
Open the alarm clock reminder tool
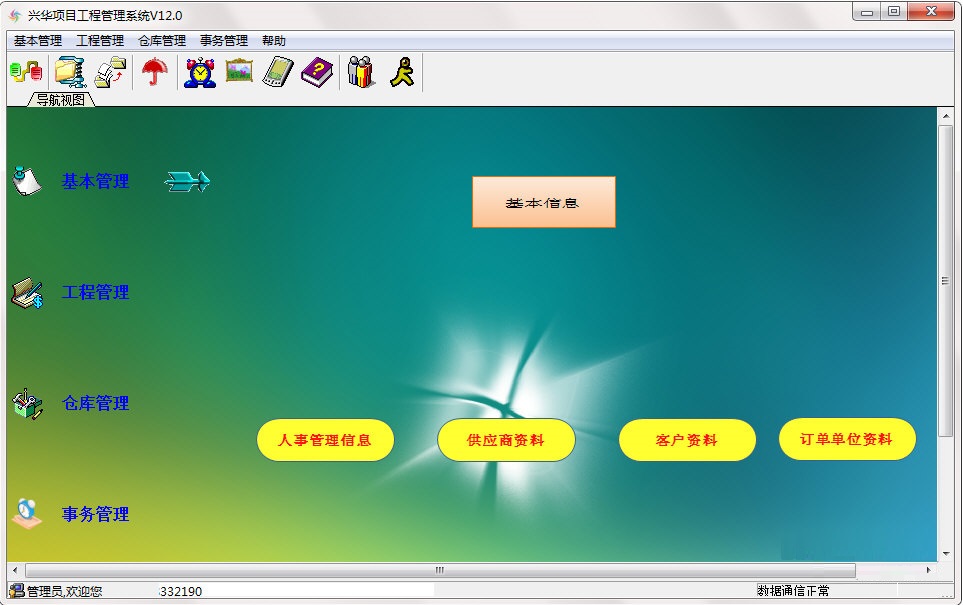[198, 70]
